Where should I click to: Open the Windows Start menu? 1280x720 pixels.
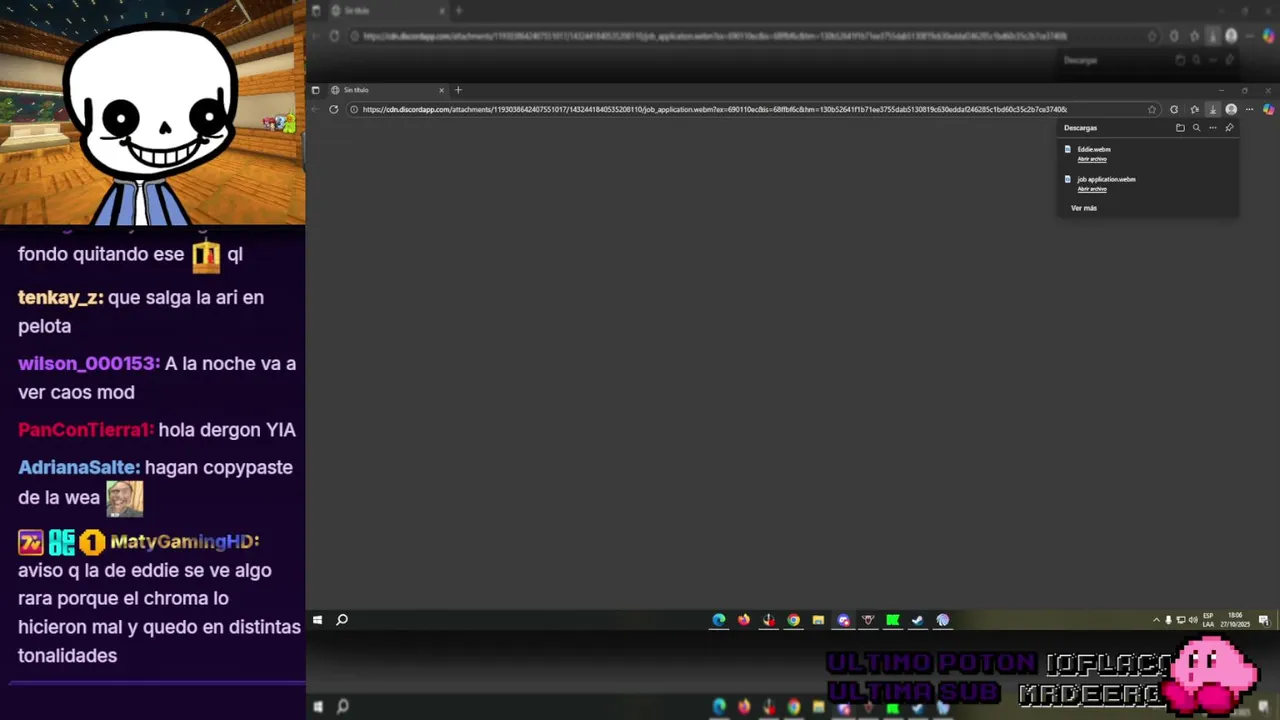pyautogui.click(x=317, y=620)
